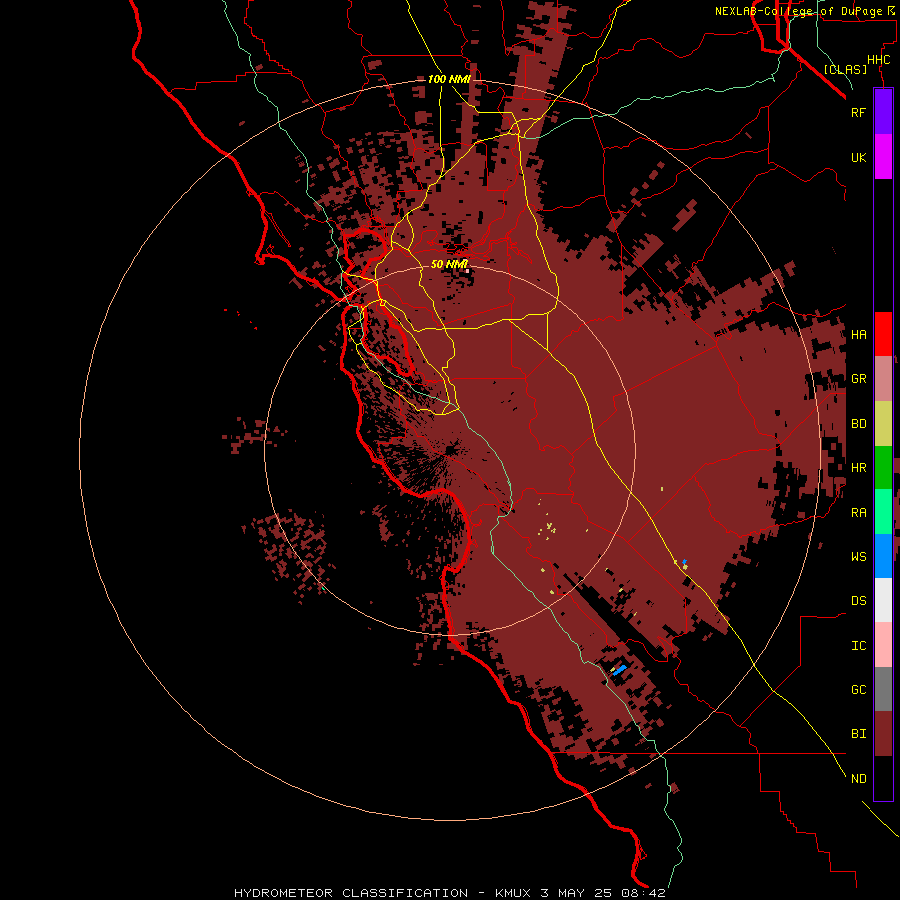
Task: Click the UK legend label
Action: (858, 158)
